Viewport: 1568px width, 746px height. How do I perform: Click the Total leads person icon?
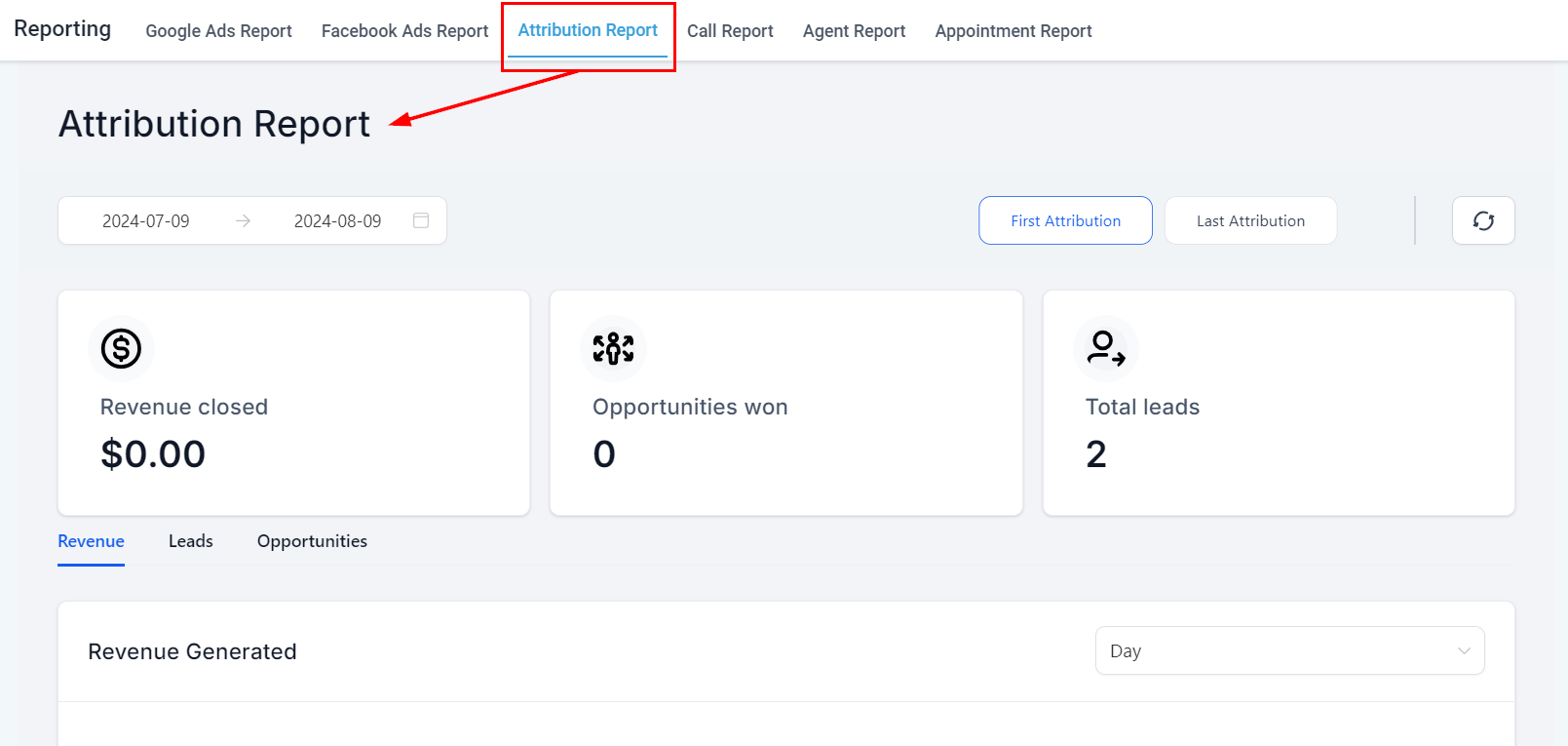click(1105, 348)
